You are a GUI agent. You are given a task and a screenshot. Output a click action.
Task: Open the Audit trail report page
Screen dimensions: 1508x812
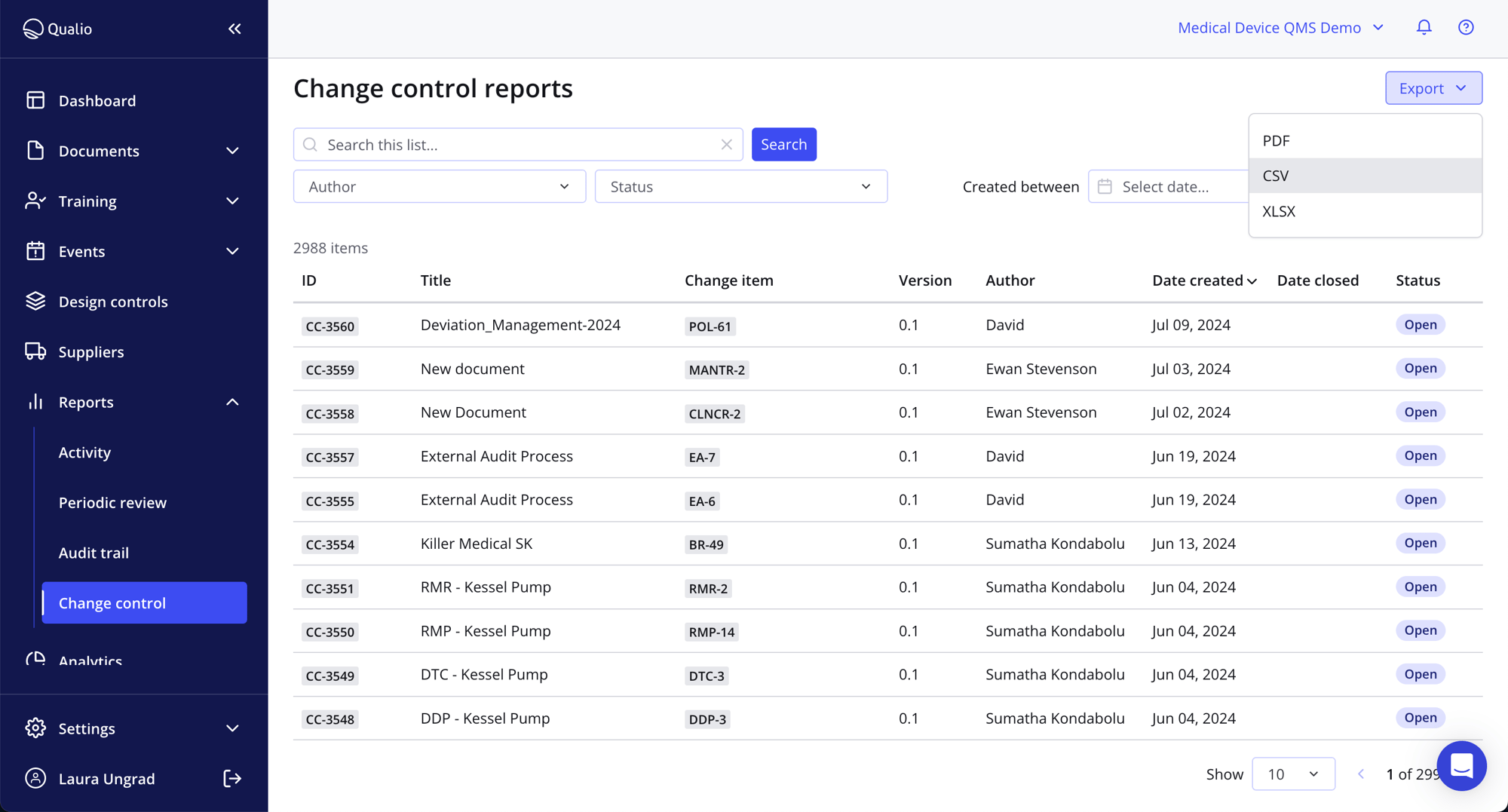[x=93, y=552]
